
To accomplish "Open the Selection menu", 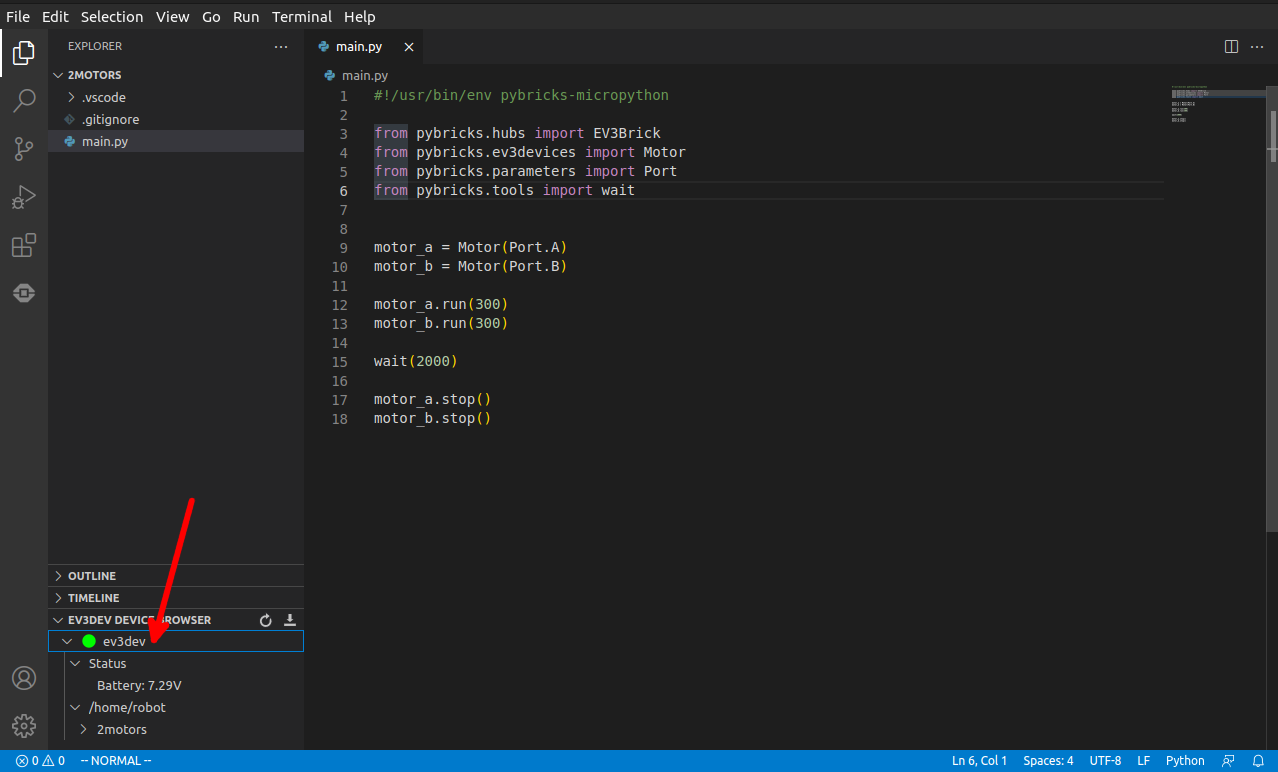I will click(x=112, y=17).
